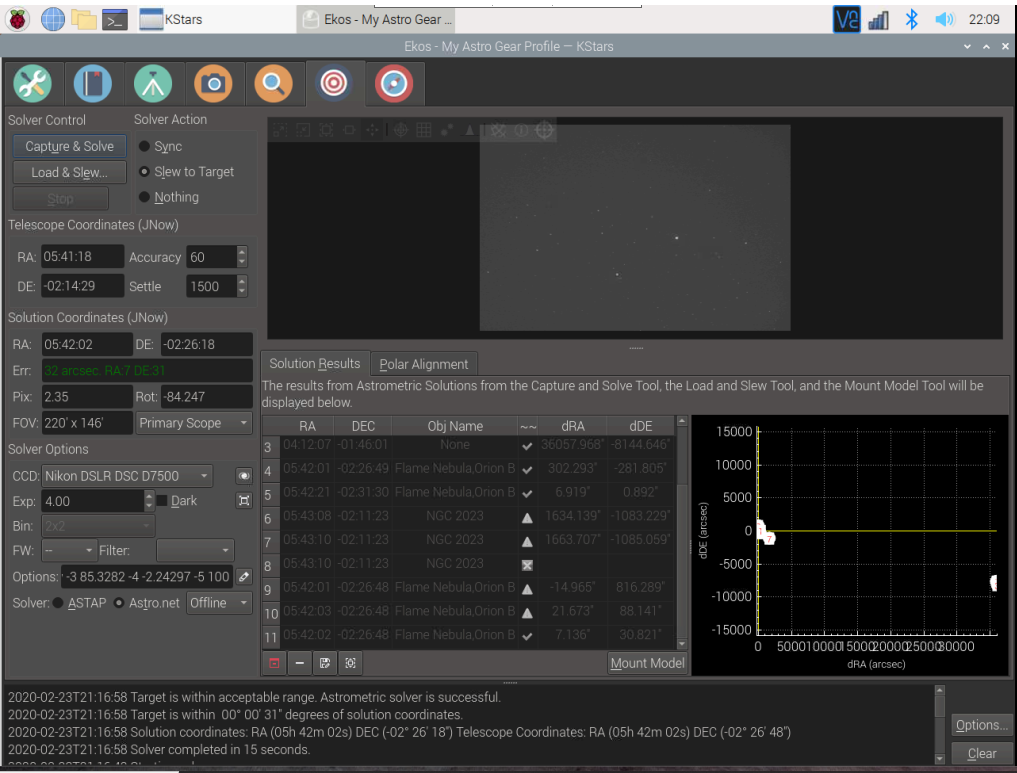Click the log panel vertical scrollbar
This screenshot has height=773, width=1017.
pos(939,725)
